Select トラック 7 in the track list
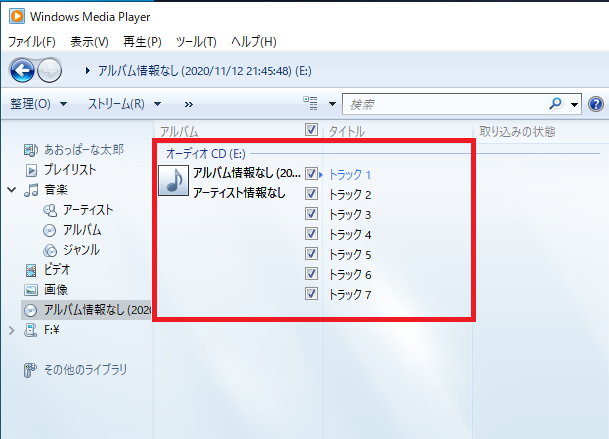The image size is (609, 439). point(350,294)
